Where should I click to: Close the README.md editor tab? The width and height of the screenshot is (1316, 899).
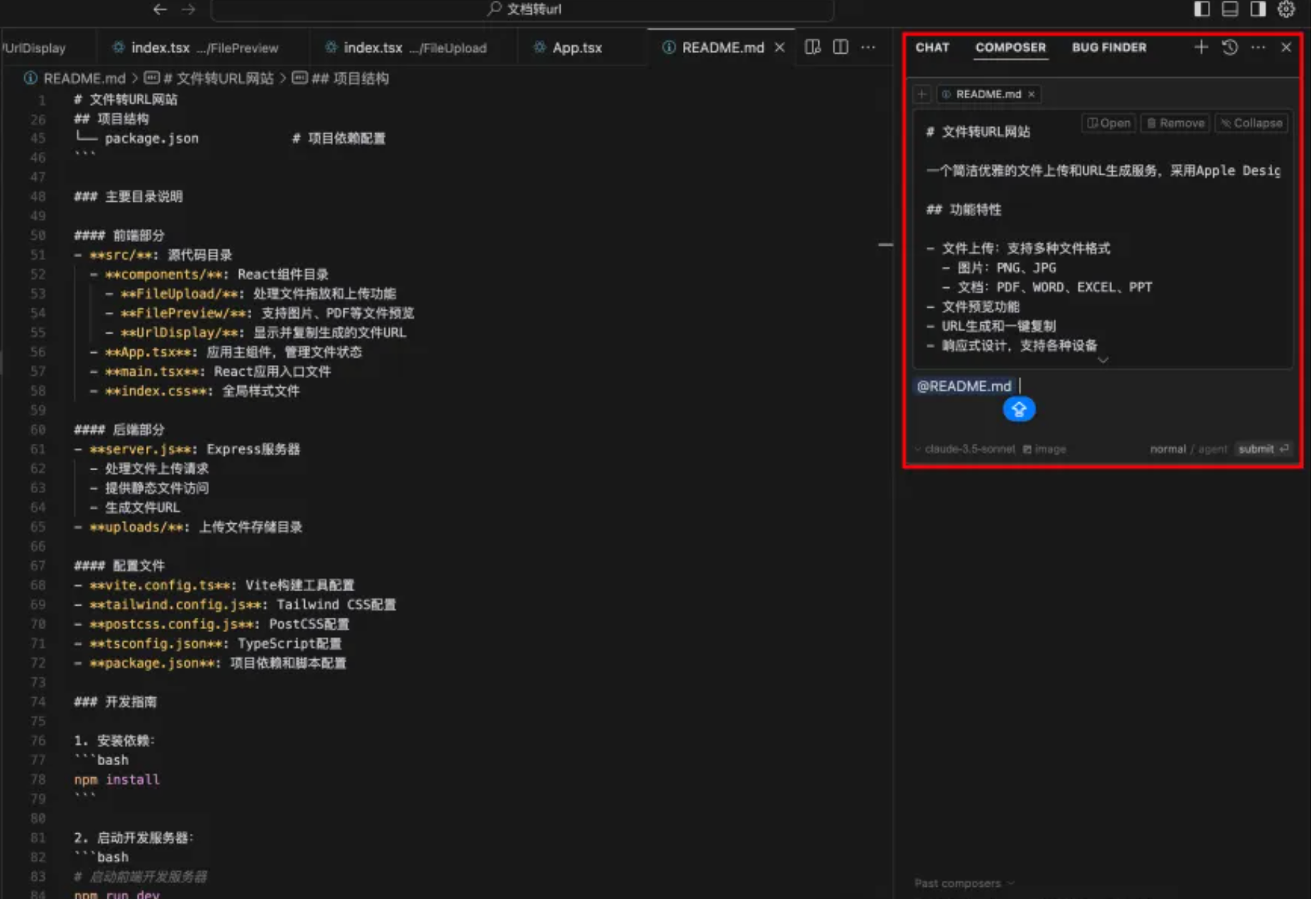point(780,47)
